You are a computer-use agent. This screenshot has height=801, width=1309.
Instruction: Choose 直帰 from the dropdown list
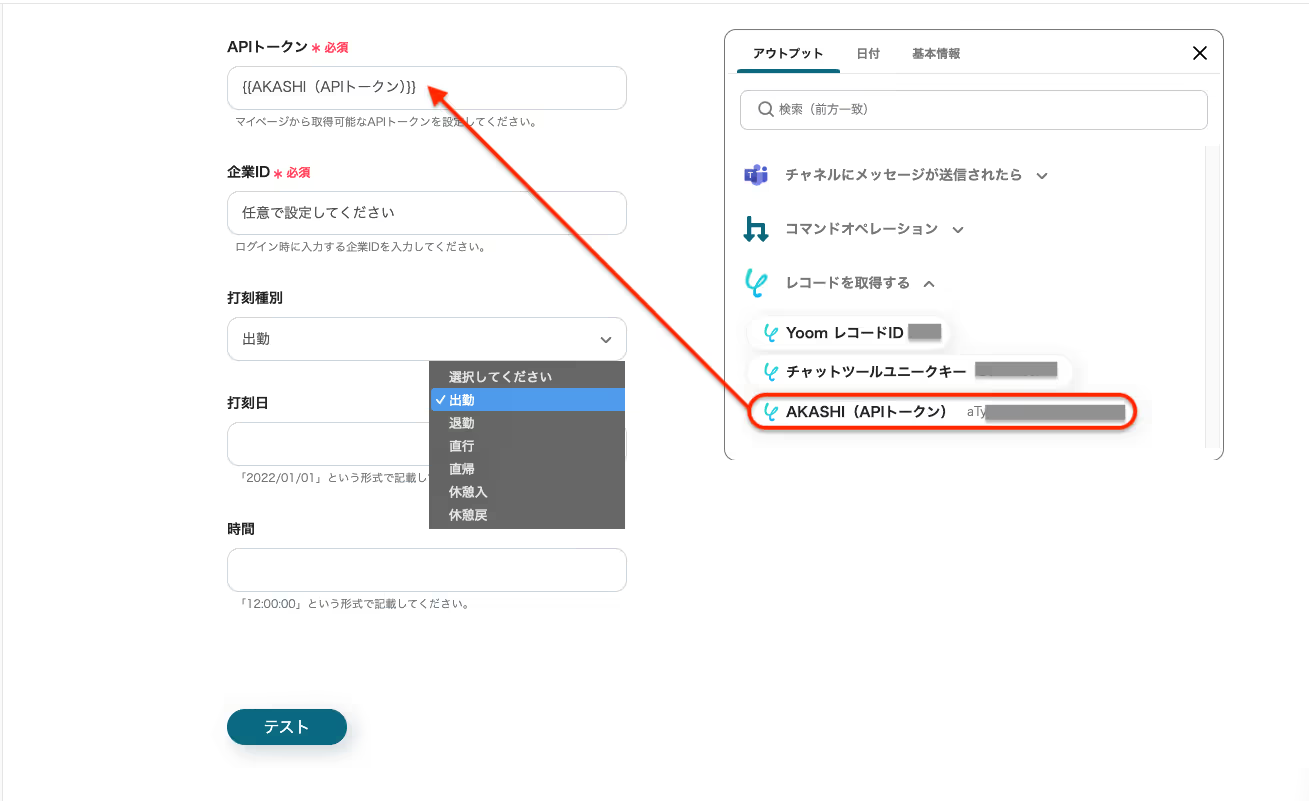pos(527,469)
